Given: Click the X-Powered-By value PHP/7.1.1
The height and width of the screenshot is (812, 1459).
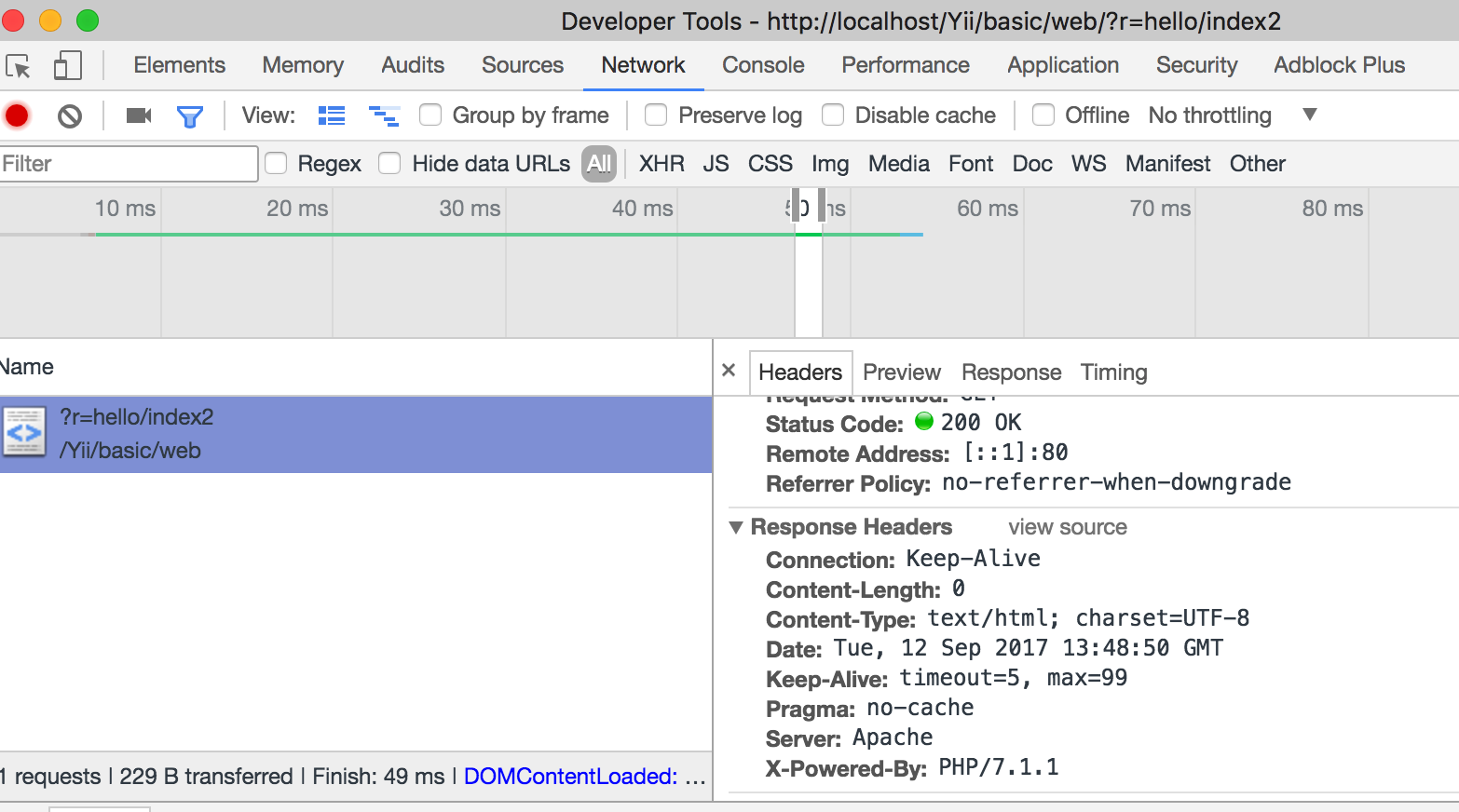Looking at the screenshot, I should (x=999, y=767).
